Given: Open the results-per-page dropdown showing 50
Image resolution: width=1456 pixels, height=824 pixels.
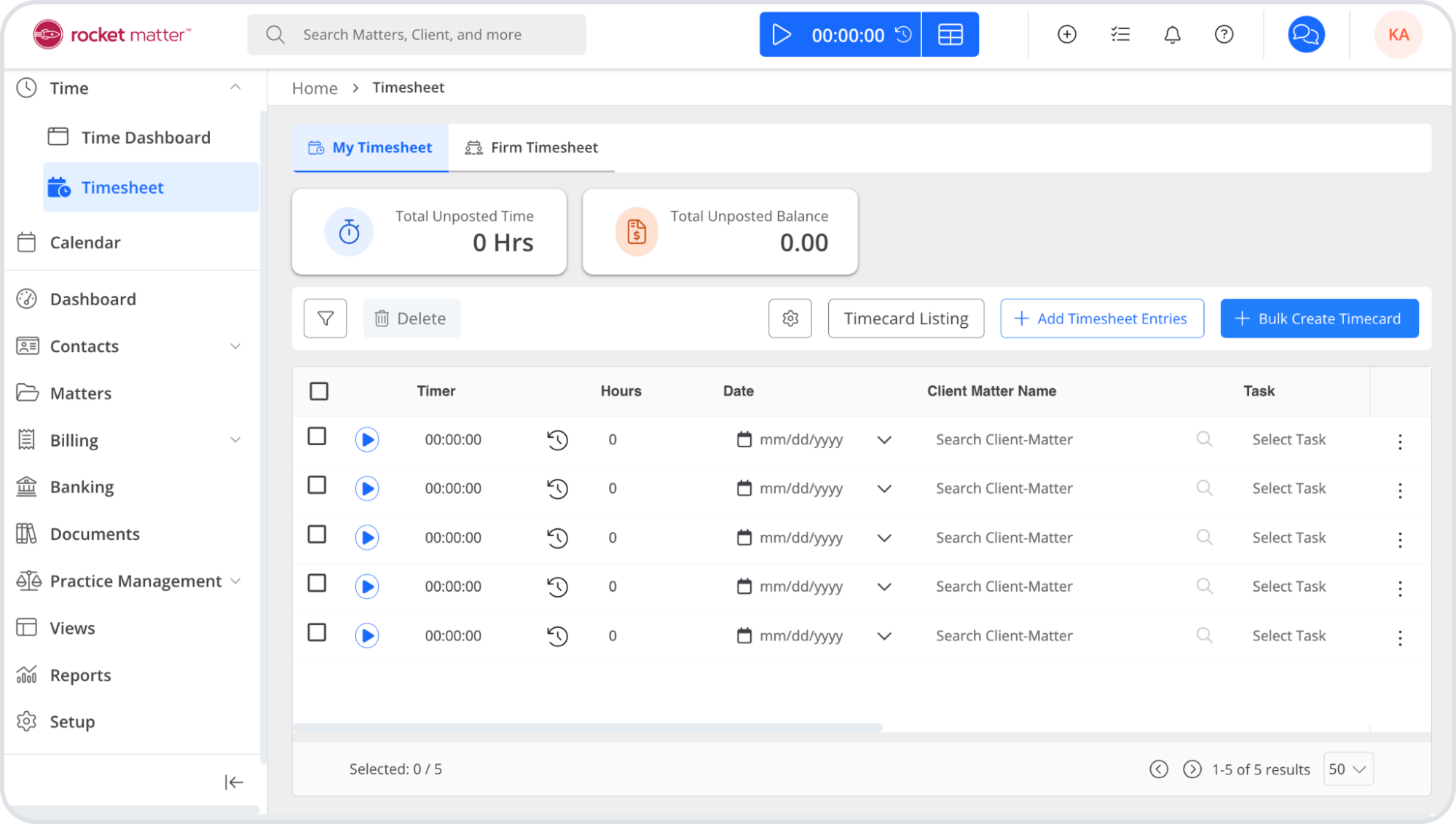Looking at the screenshot, I should pos(1347,769).
